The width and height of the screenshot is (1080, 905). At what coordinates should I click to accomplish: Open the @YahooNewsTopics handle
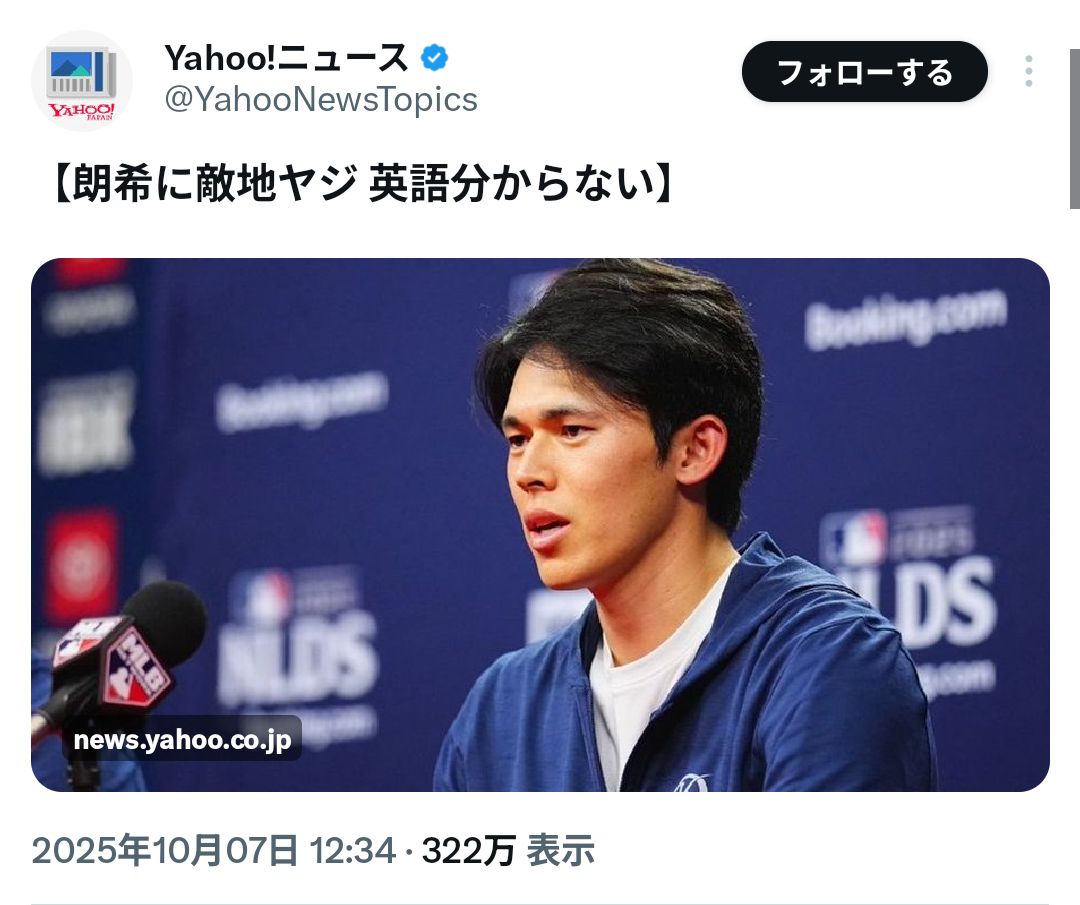[x=321, y=100]
